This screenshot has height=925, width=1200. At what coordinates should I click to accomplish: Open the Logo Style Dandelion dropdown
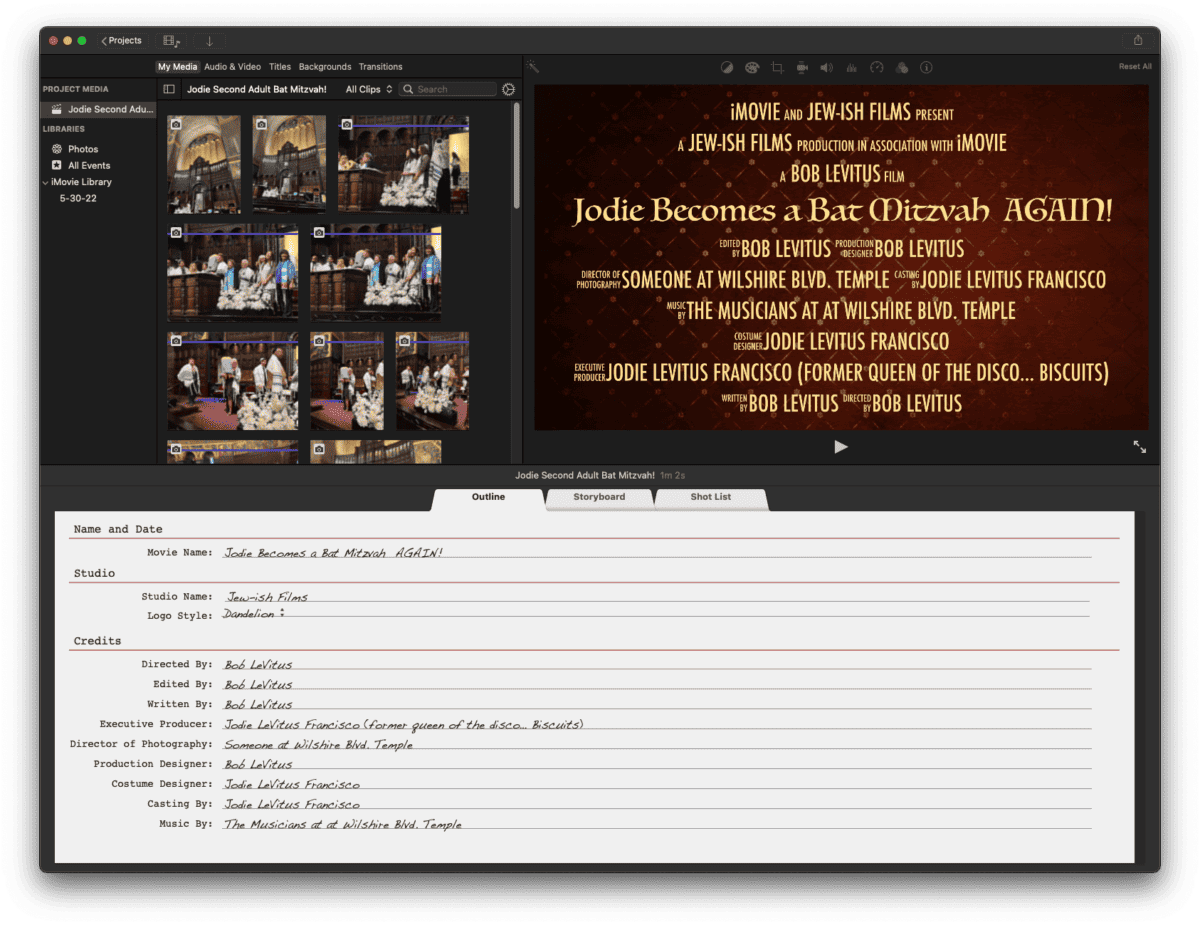click(x=254, y=614)
